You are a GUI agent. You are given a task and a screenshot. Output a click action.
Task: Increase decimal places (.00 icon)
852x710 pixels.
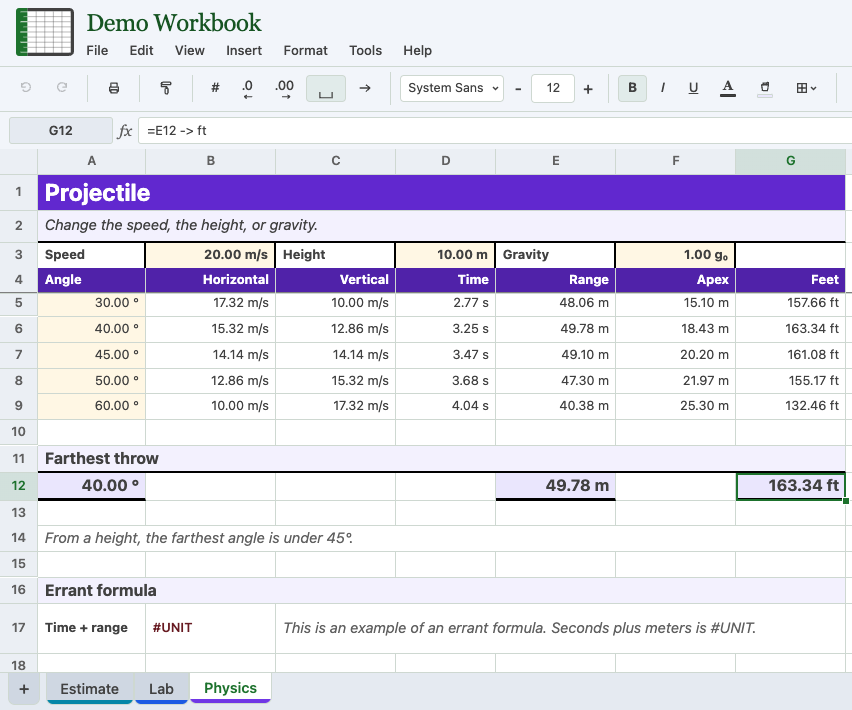[284, 89]
